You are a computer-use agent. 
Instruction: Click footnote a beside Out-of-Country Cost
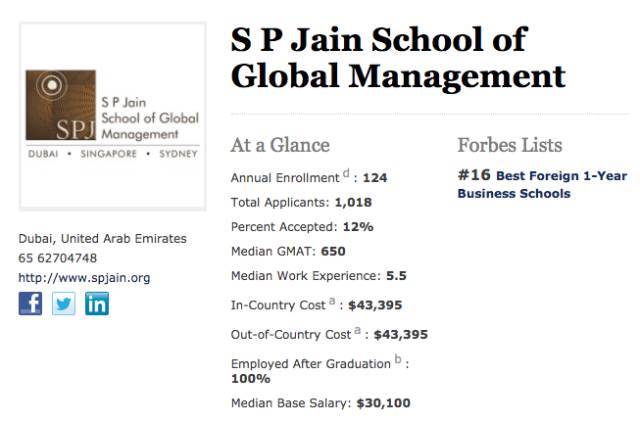coord(356,329)
